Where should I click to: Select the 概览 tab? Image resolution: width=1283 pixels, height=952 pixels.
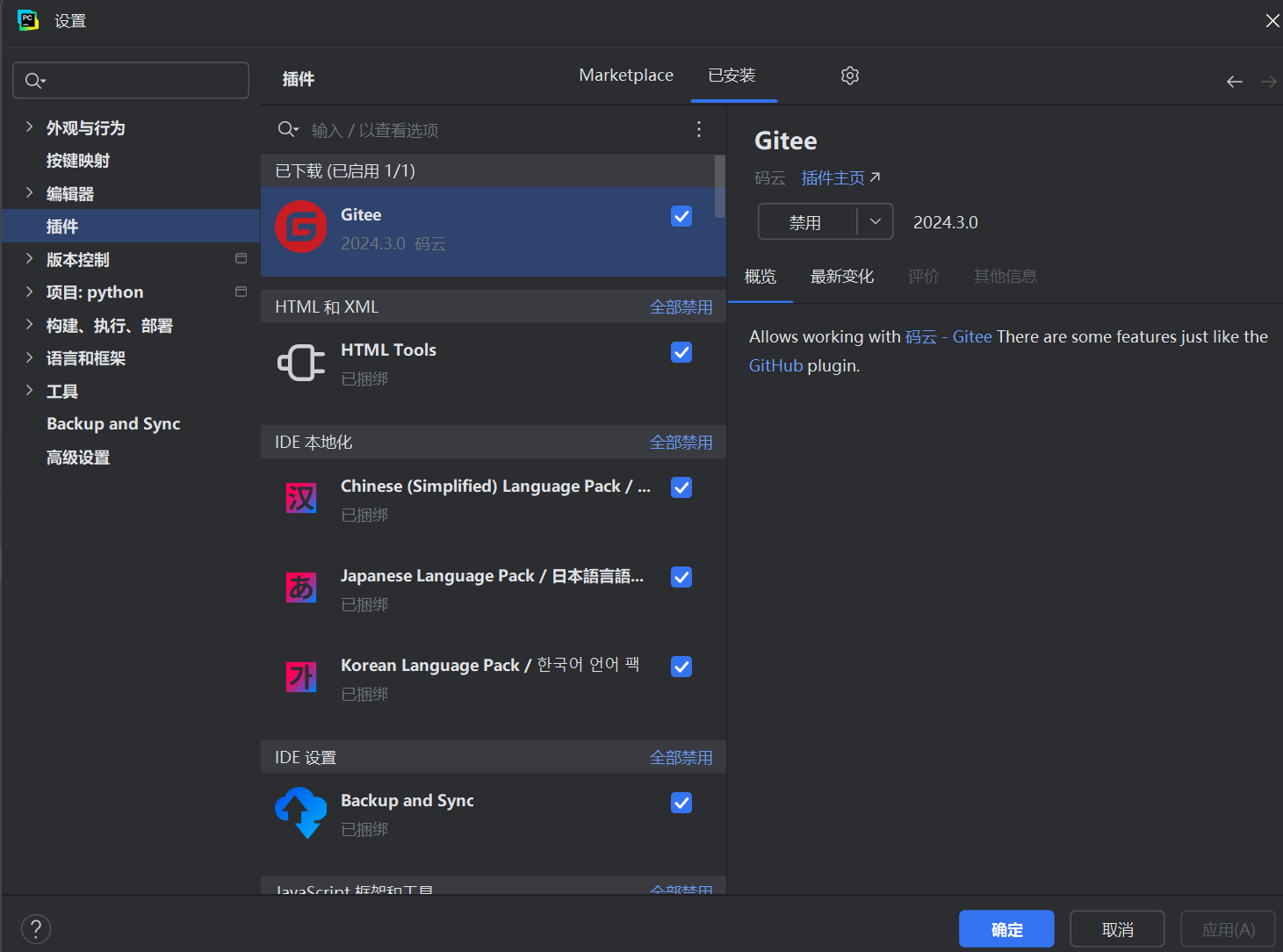[x=760, y=277]
